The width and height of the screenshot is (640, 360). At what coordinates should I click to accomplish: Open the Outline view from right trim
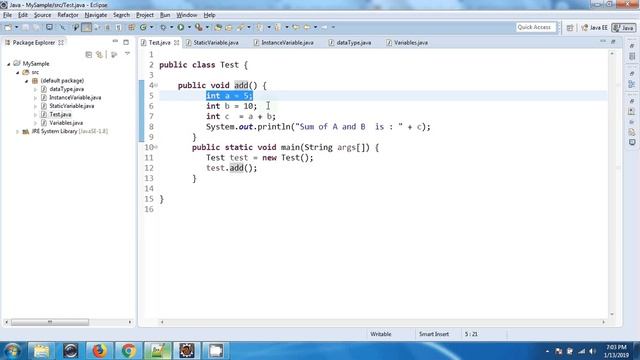(632, 84)
